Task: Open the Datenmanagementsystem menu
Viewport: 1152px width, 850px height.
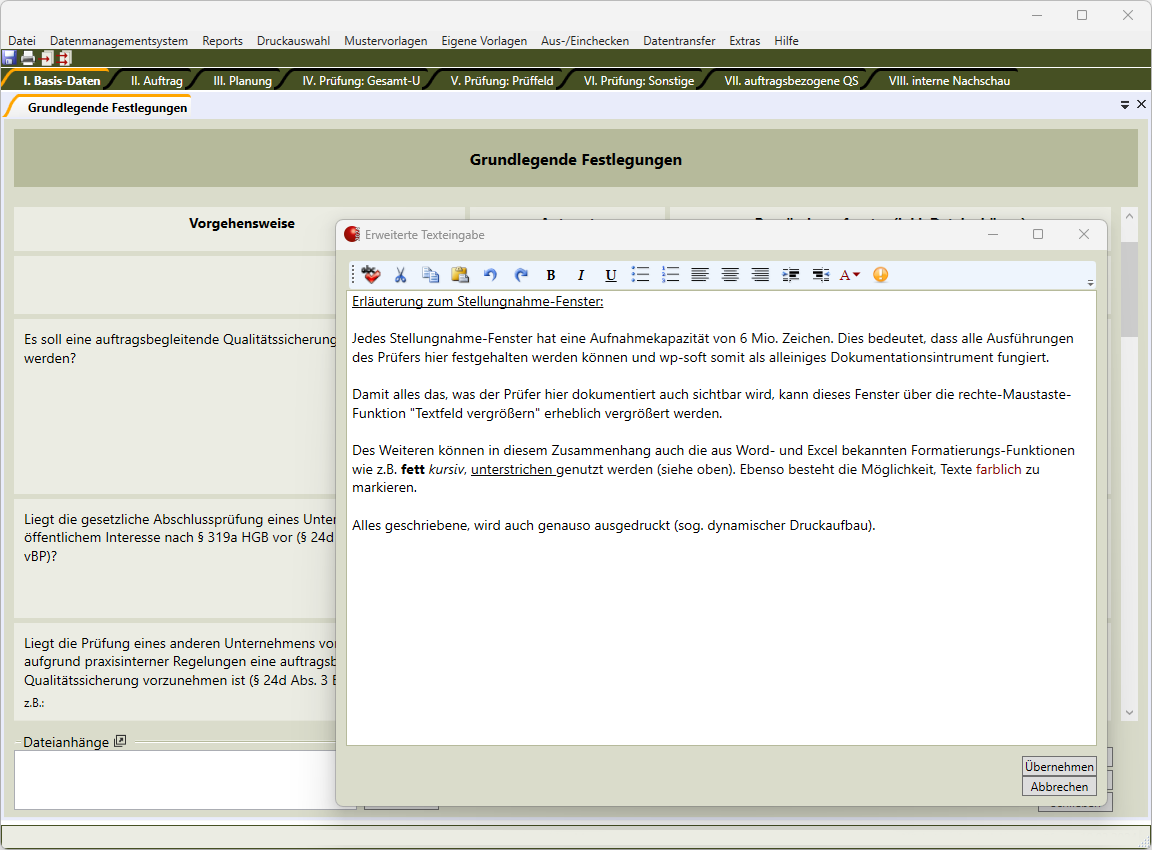Action: (x=119, y=41)
